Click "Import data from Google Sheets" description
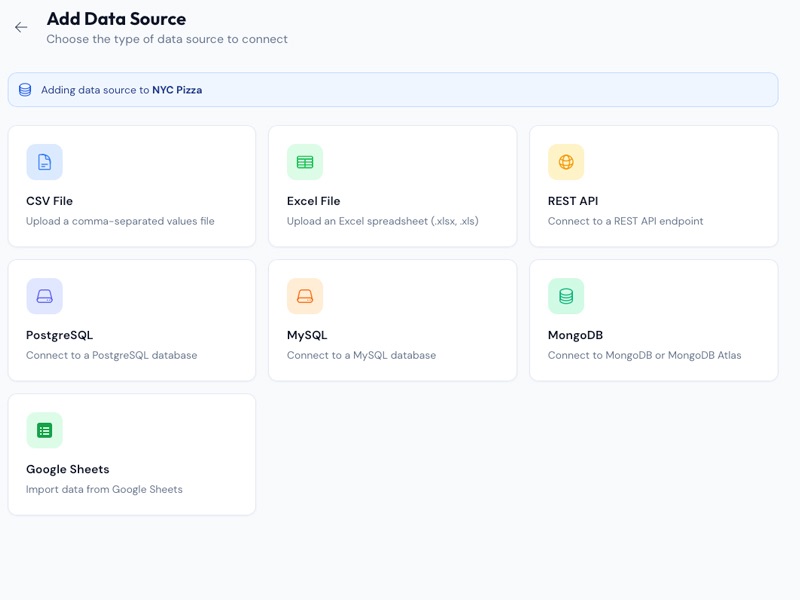Screen dimensions: 800x600 point(104,489)
